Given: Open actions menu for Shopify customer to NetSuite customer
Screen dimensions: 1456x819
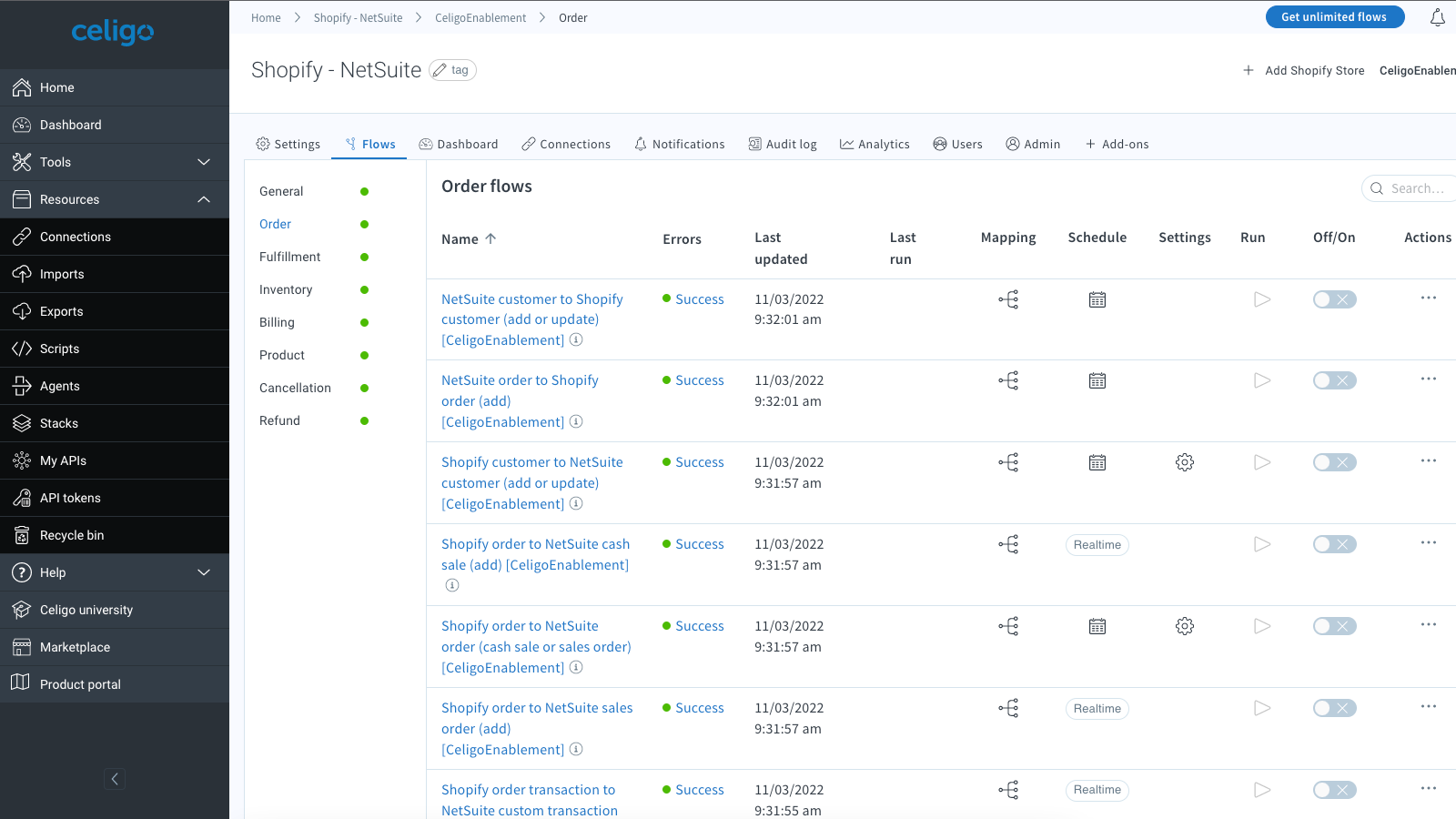Looking at the screenshot, I should pos(1429,460).
